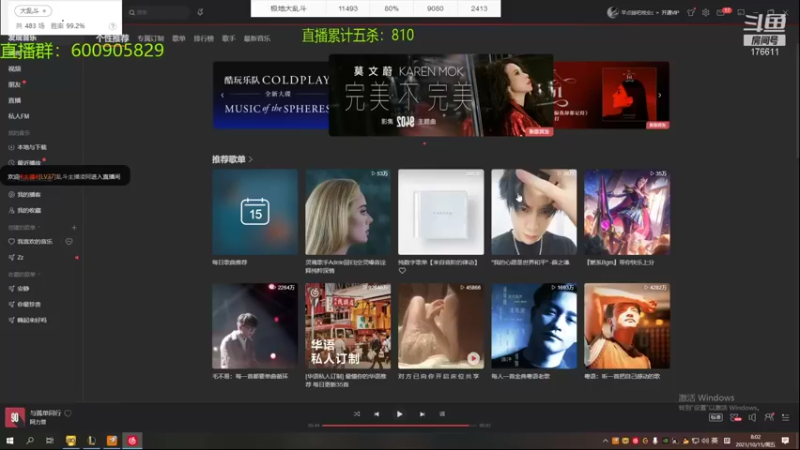Show the next banner with right arrow
This screenshot has width=800, height=450.
coord(660,95)
